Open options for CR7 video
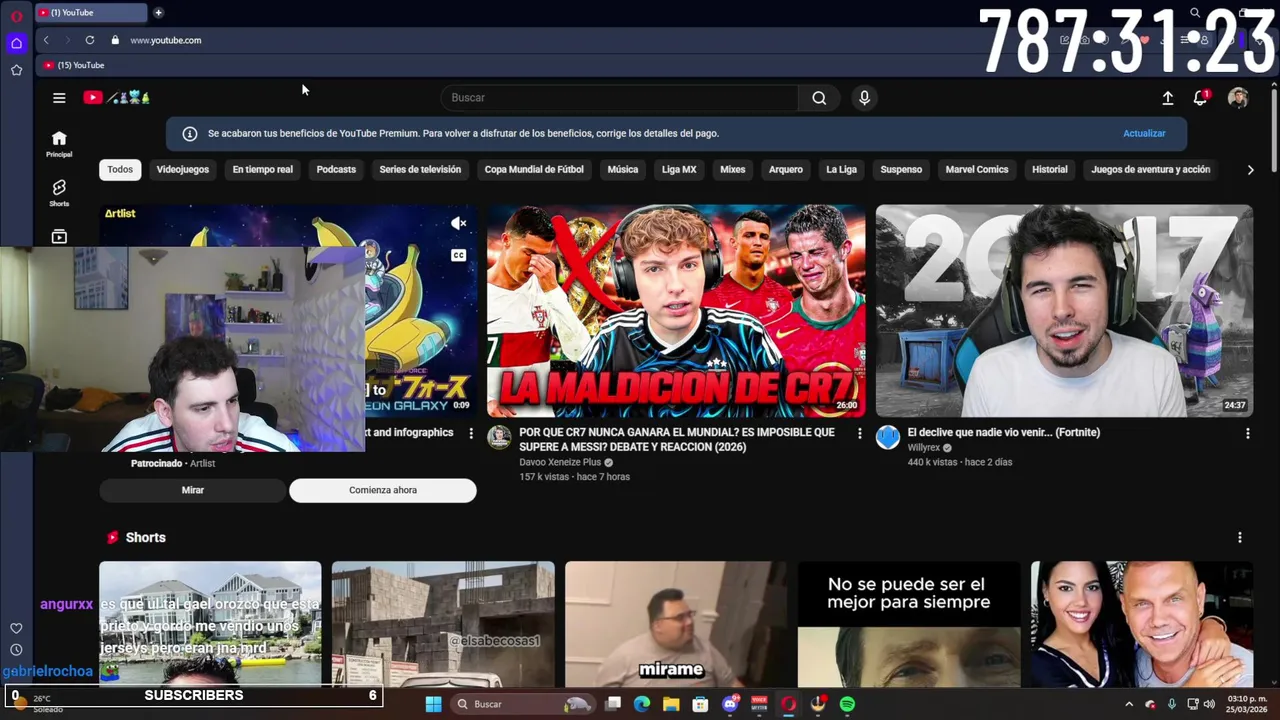The width and height of the screenshot is (1280, 720). [x=859, y=433]
